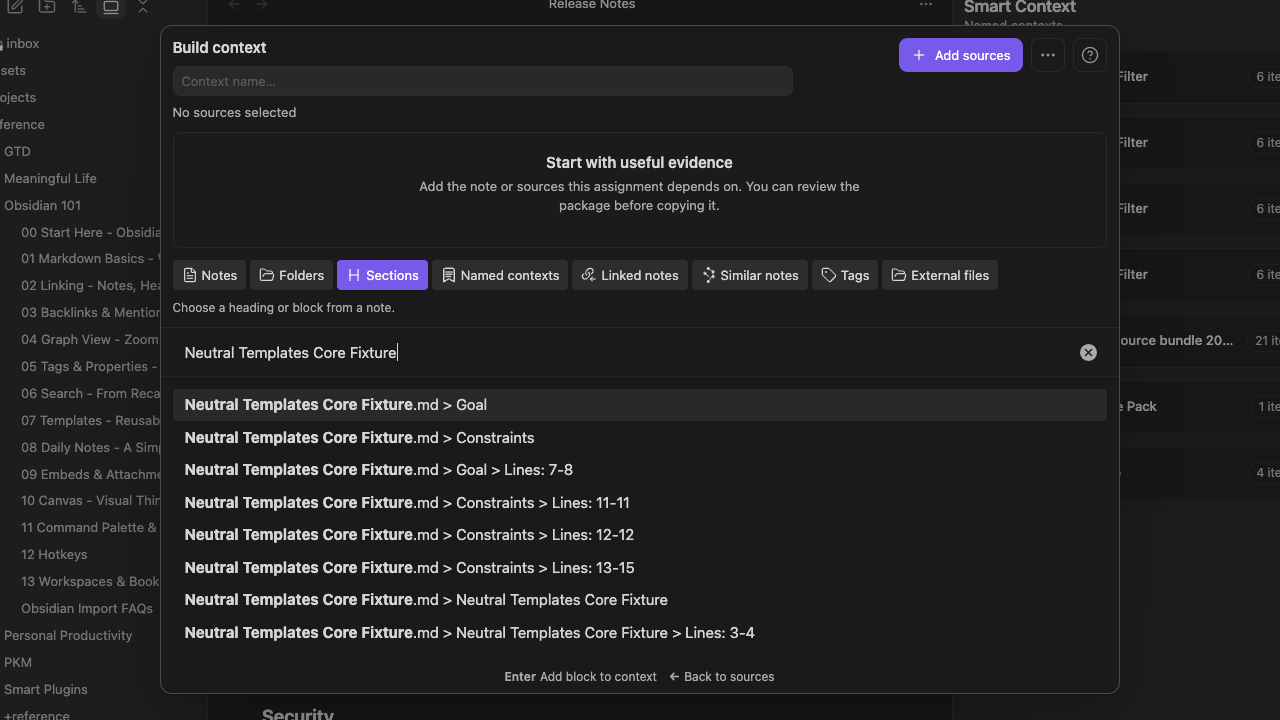Open the 13 Workspaces & Bookmarks note
Viewport: 1280px width, 720px height.
pos(88,582)
